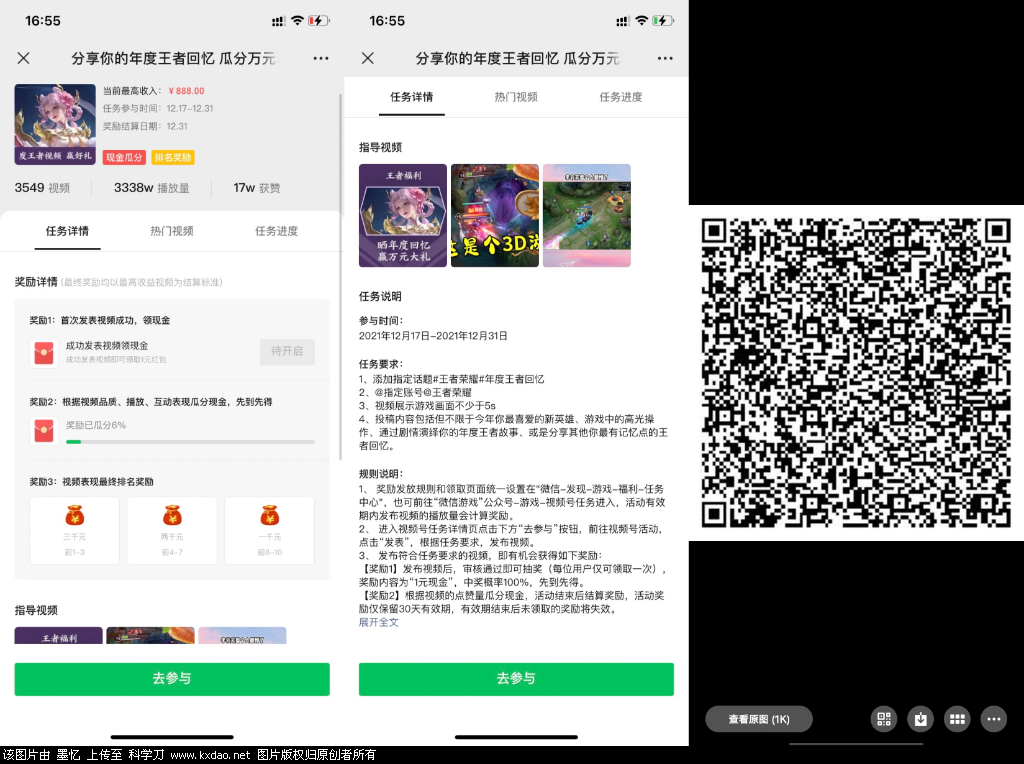Tap the 17w 获赞 stat

pos(257,188)
